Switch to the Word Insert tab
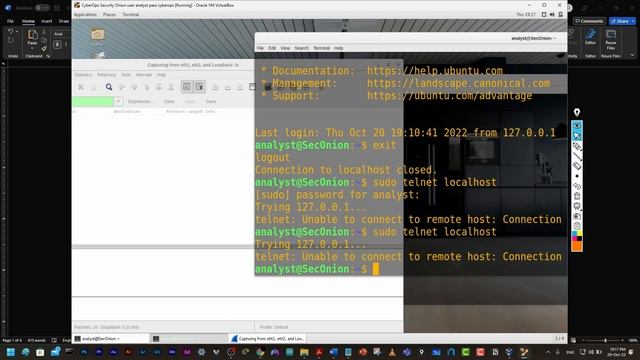 47,21
